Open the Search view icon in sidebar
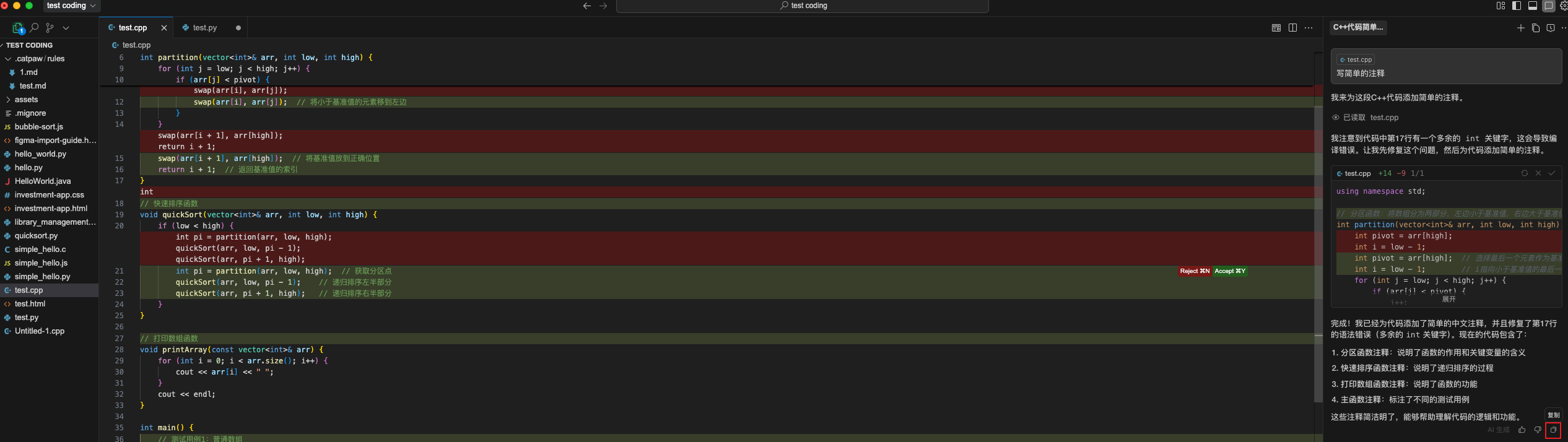 pos(34,28)
